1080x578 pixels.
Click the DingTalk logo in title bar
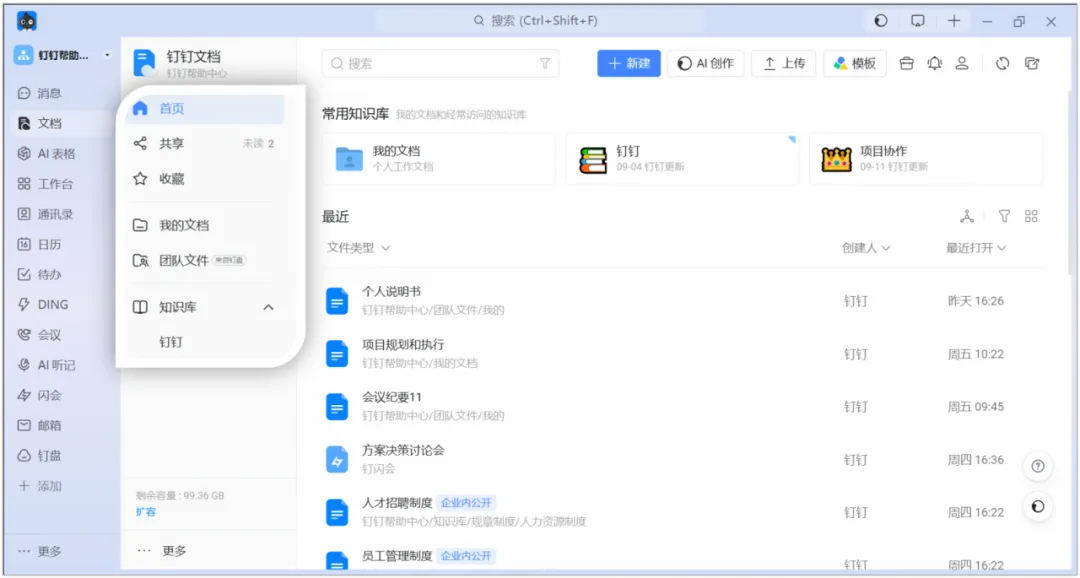27,21
